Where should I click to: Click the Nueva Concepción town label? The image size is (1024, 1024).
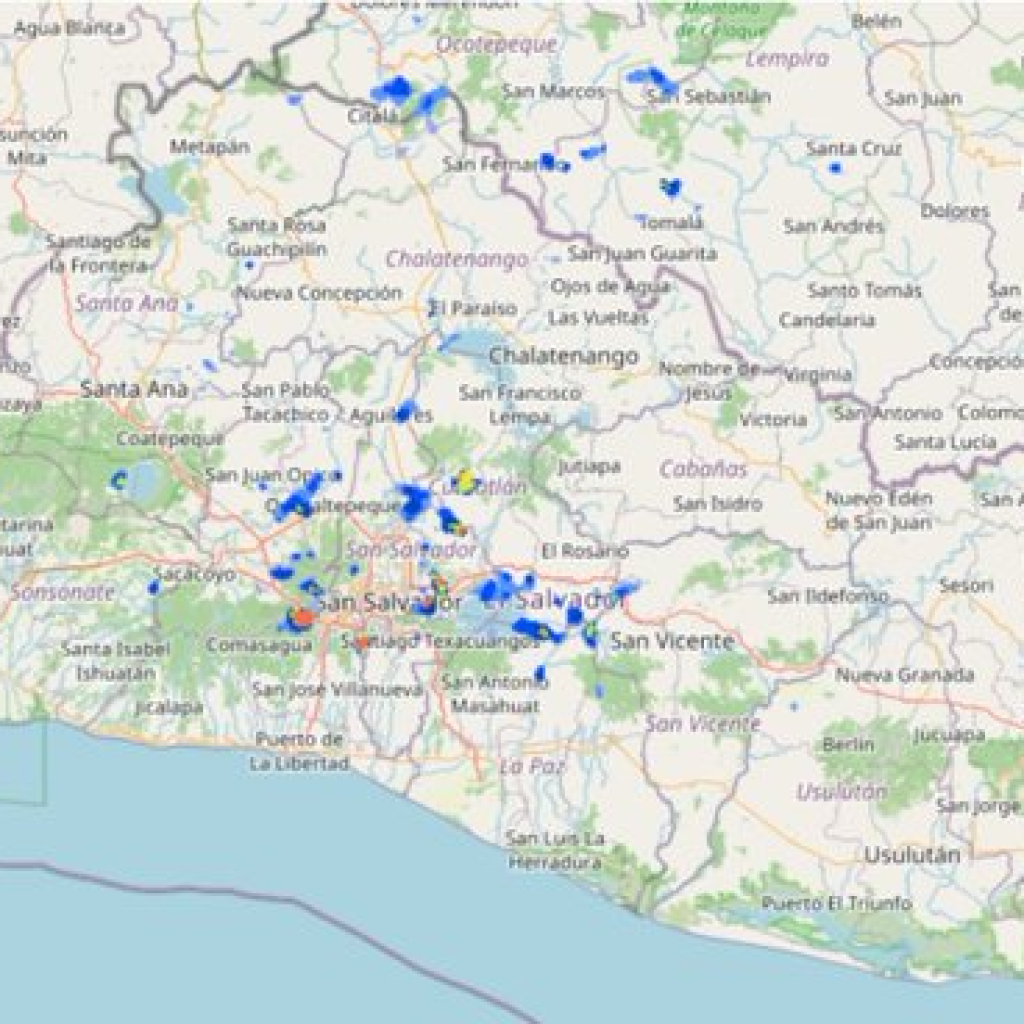pos(319,293)
